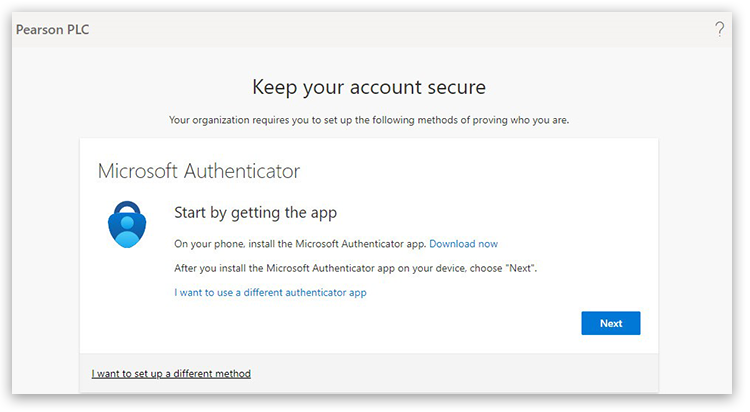Click the gray footer strip beside the method link
Viewport: 750px width, 412px height.
click(450, 374)
